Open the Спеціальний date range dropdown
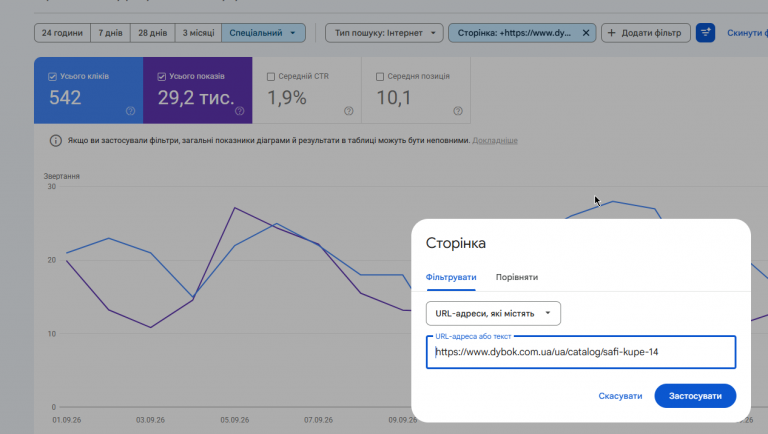This screenshot has width=768, height=434. 264,33
